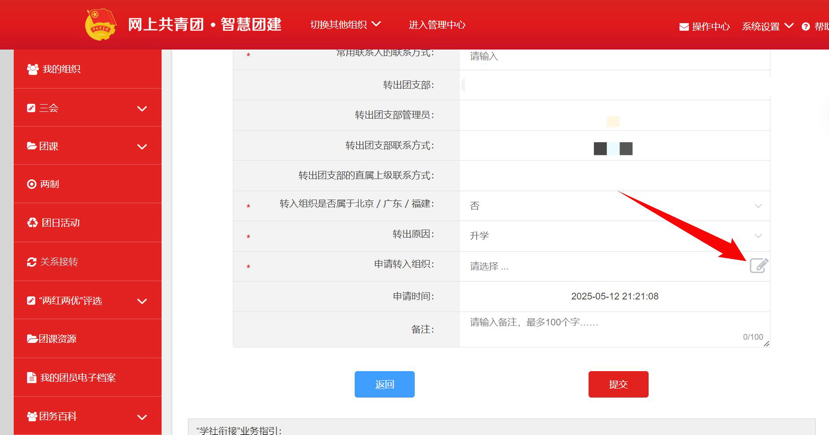Click the 团课资源 folder icon
Image resolution: width=829 pixels, height=435 pixels.
(32, 339)
